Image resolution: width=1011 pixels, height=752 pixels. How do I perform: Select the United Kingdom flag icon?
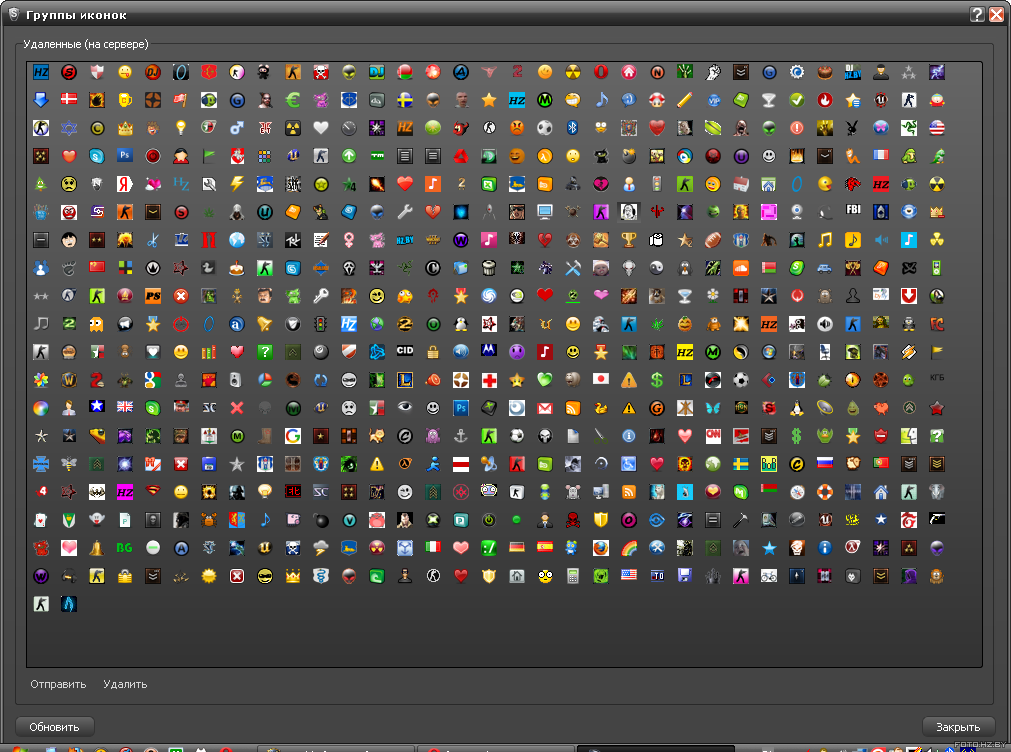(124, 407)
